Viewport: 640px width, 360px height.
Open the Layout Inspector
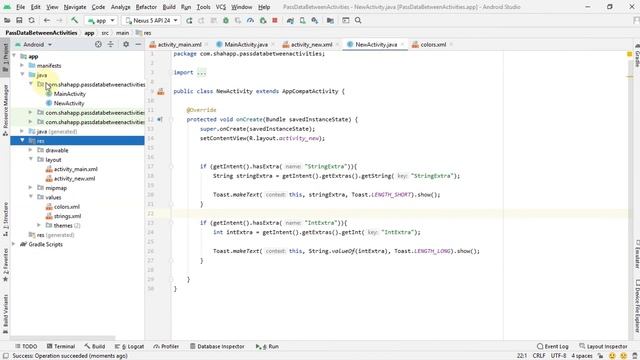coord(603,346)
